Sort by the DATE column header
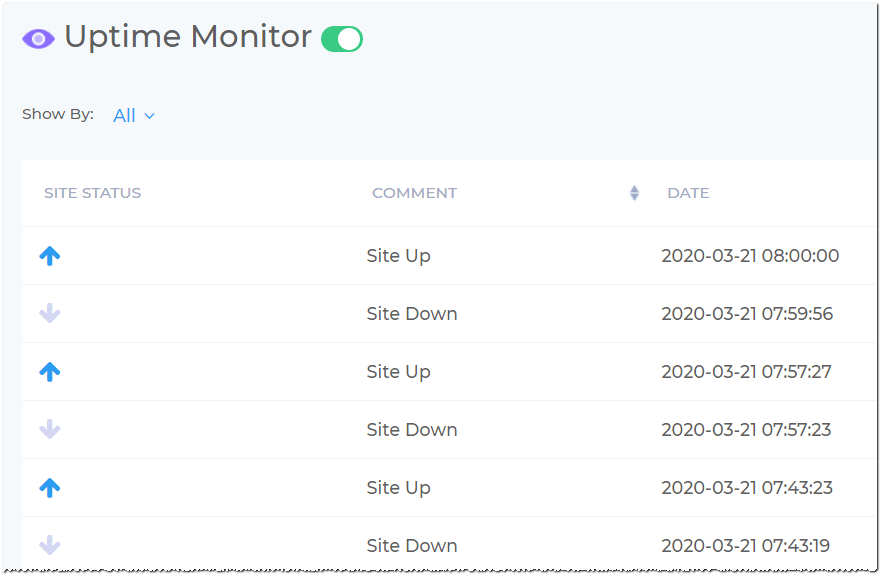Image resolution: width=881 pixels, height=581 pixels. pos(688,193)
